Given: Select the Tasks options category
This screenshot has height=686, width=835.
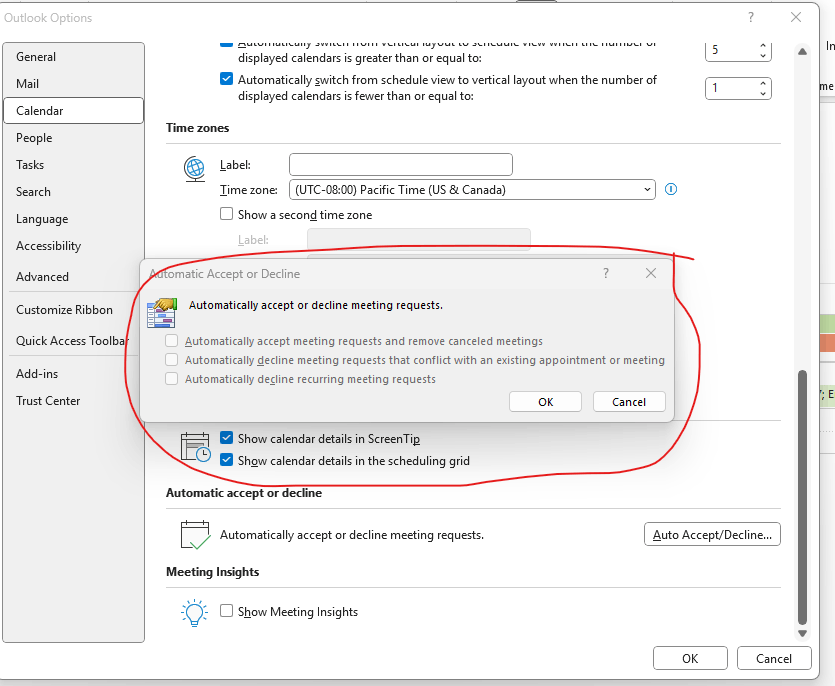Looking at the screenshot, I should [73, 165].
